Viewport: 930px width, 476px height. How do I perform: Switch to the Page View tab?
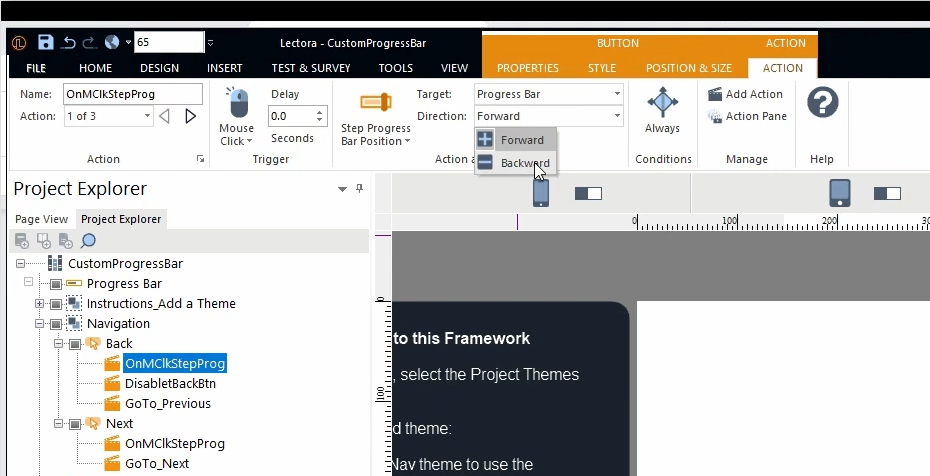[x=42, y=219]
